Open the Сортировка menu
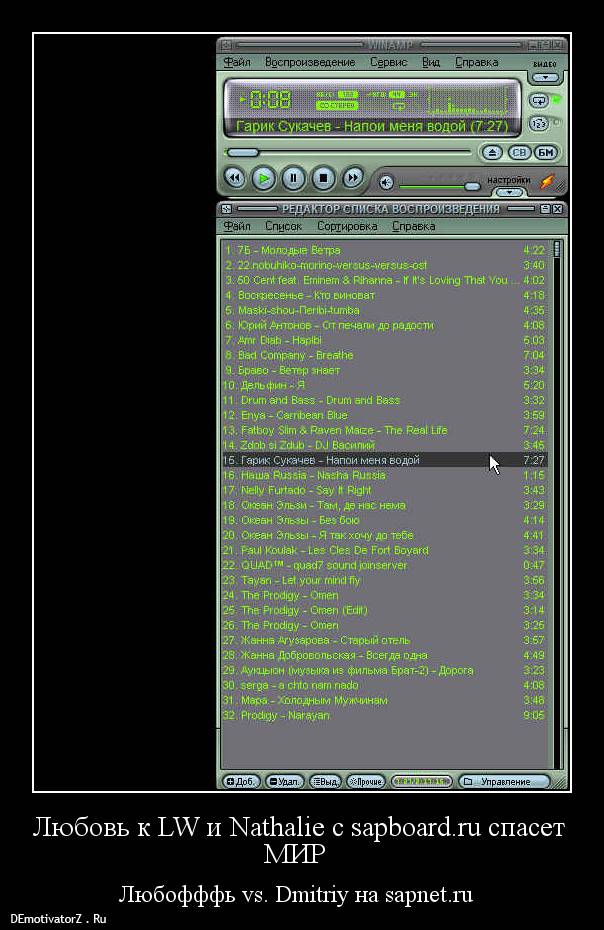The width and height of the screenshot is (604, 930). 347,226
